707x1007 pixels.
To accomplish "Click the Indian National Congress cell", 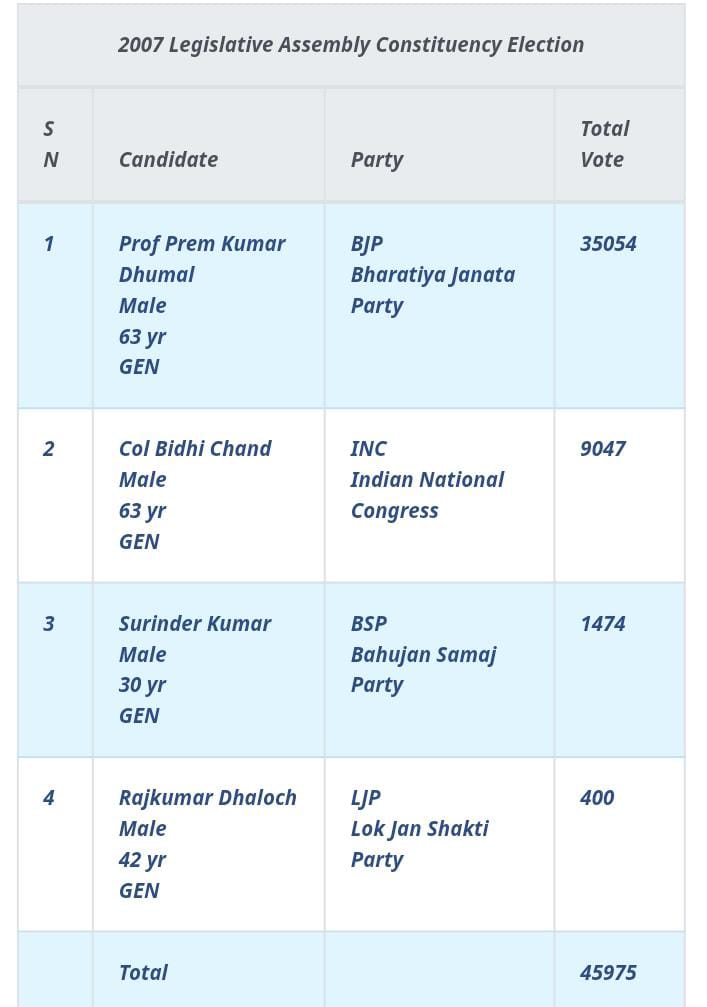I will tap(427, 480).
